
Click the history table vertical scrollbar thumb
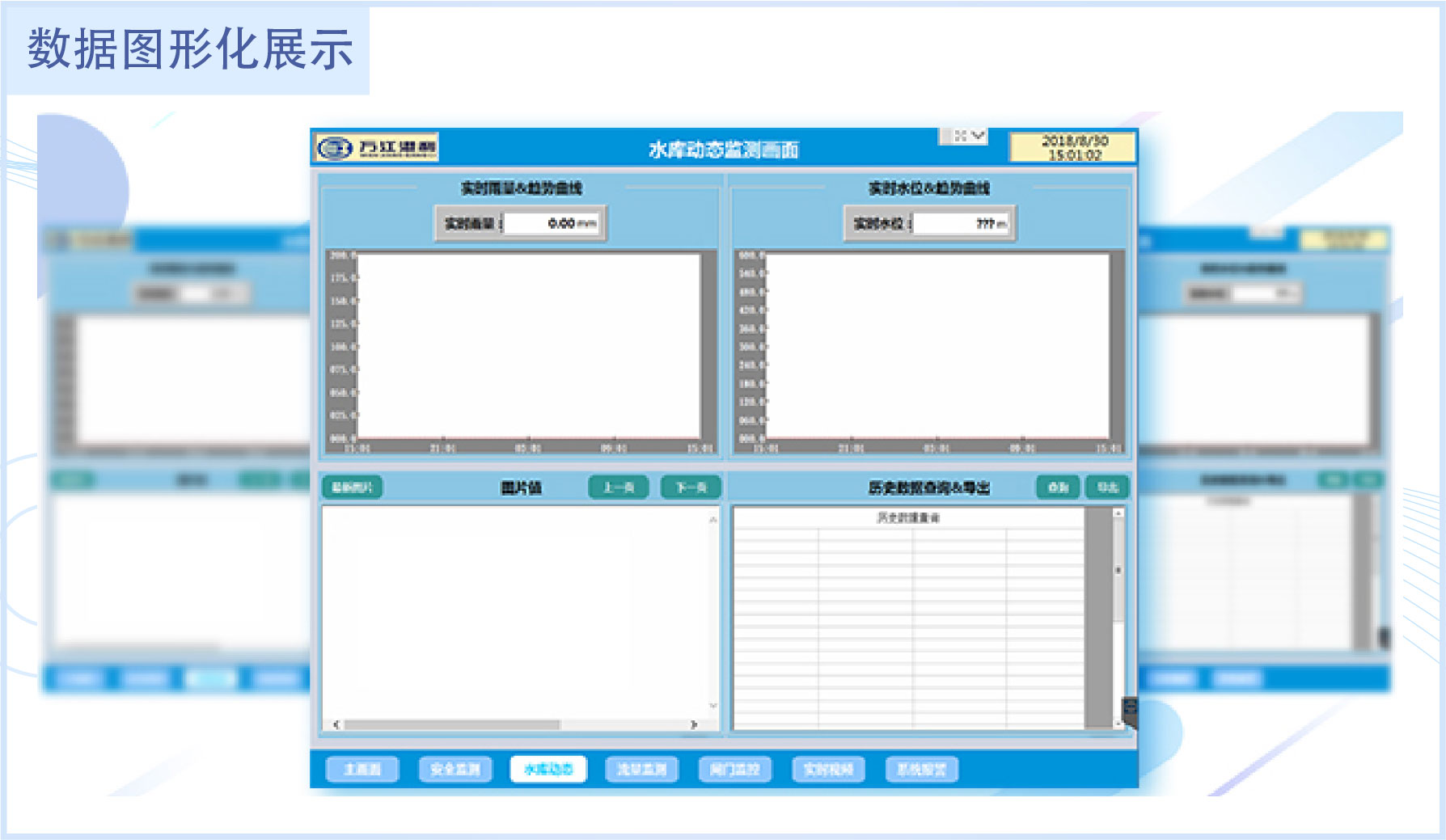1118,571
